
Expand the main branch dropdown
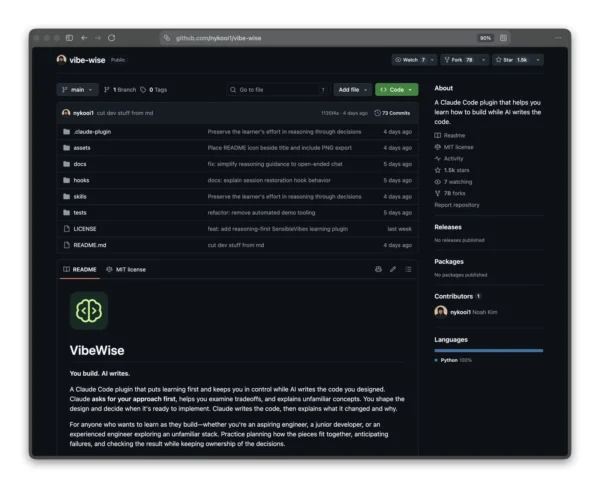[x=78, y=90]
